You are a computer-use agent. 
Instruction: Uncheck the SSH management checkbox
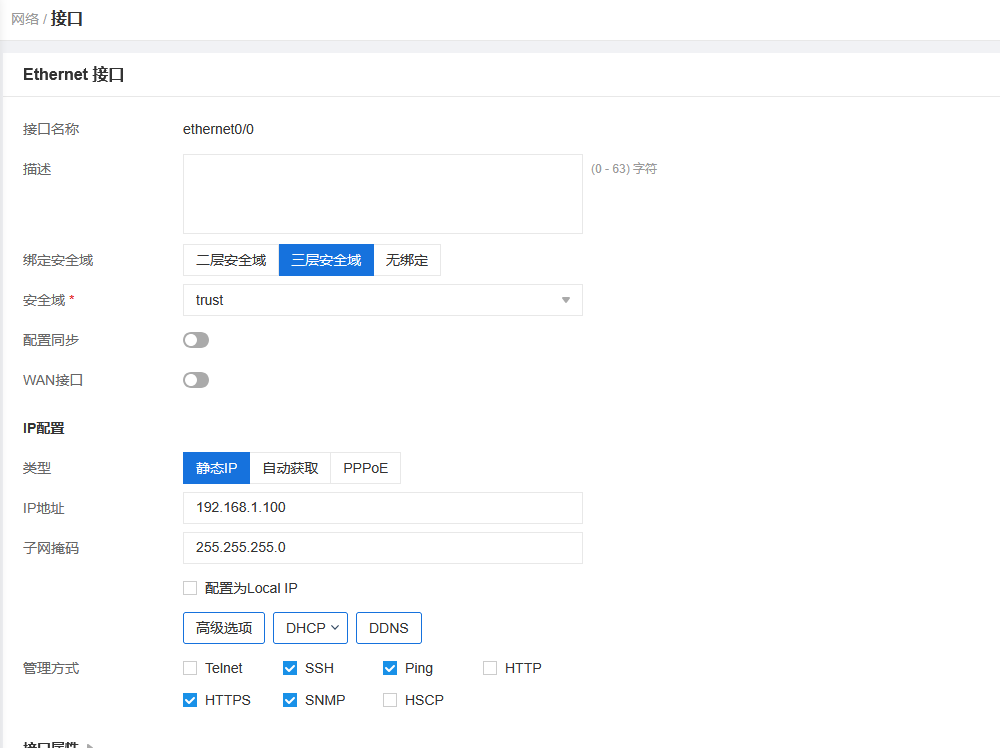click(x=290, y=668)
